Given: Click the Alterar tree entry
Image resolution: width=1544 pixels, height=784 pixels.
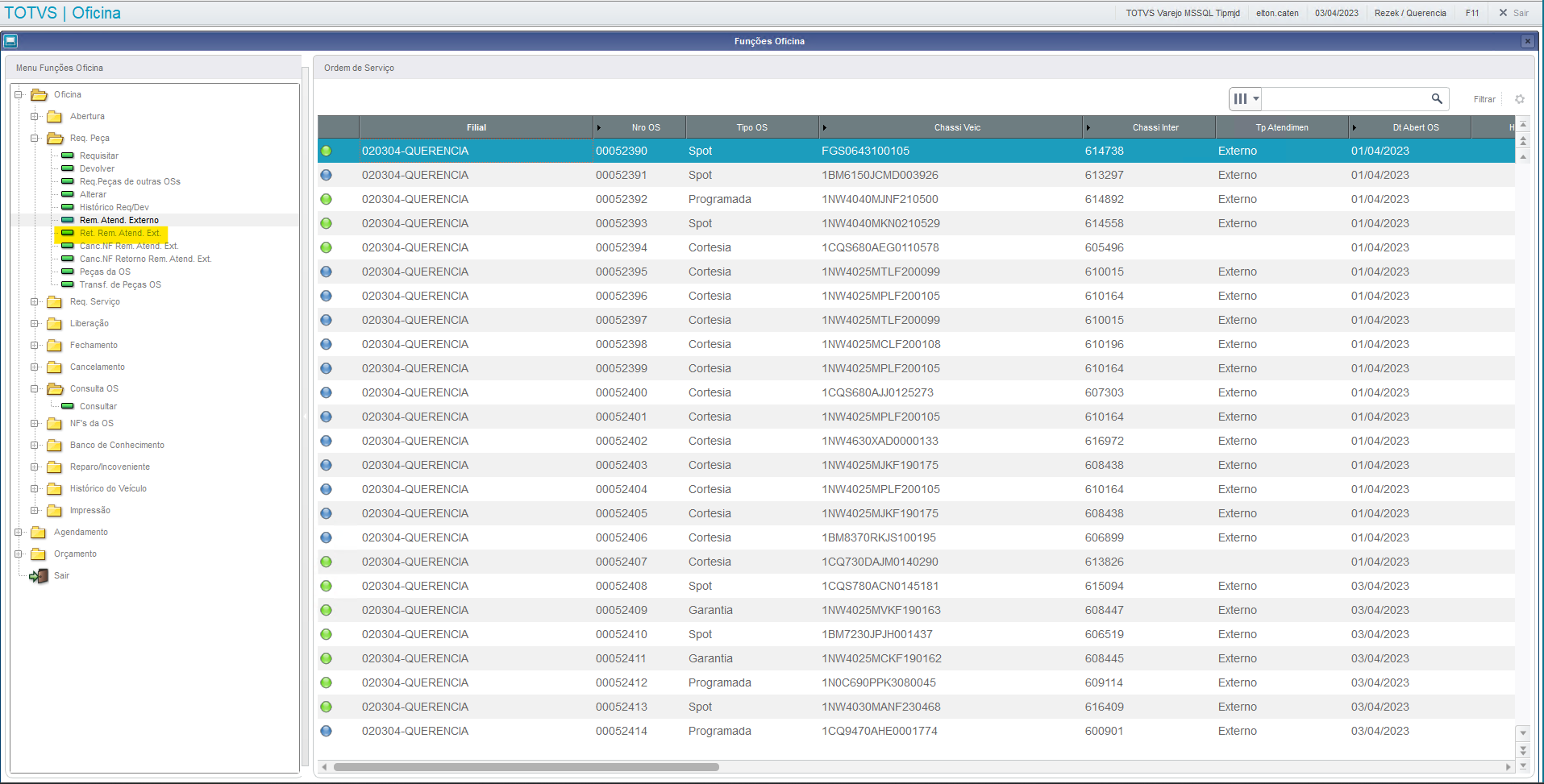Looking at the screenshot, I should point(93,194).
